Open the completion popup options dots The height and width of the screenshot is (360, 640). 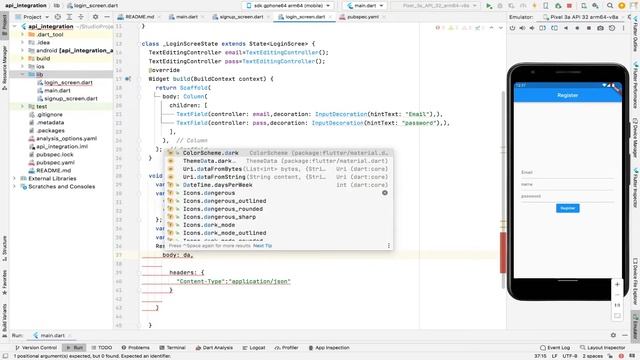pos(389,245)
